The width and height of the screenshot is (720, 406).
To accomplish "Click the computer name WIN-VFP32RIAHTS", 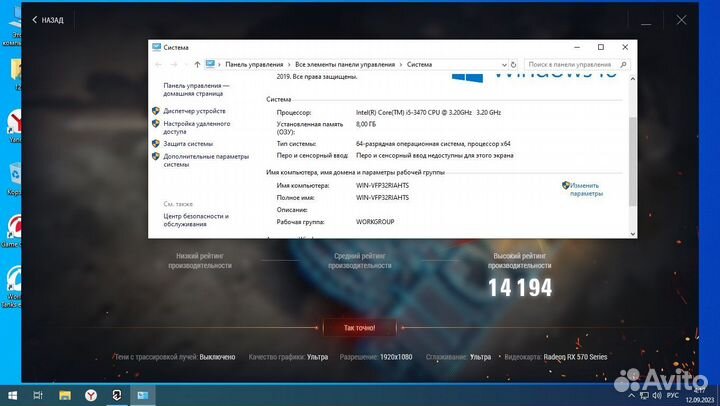I will coord(382,185).
